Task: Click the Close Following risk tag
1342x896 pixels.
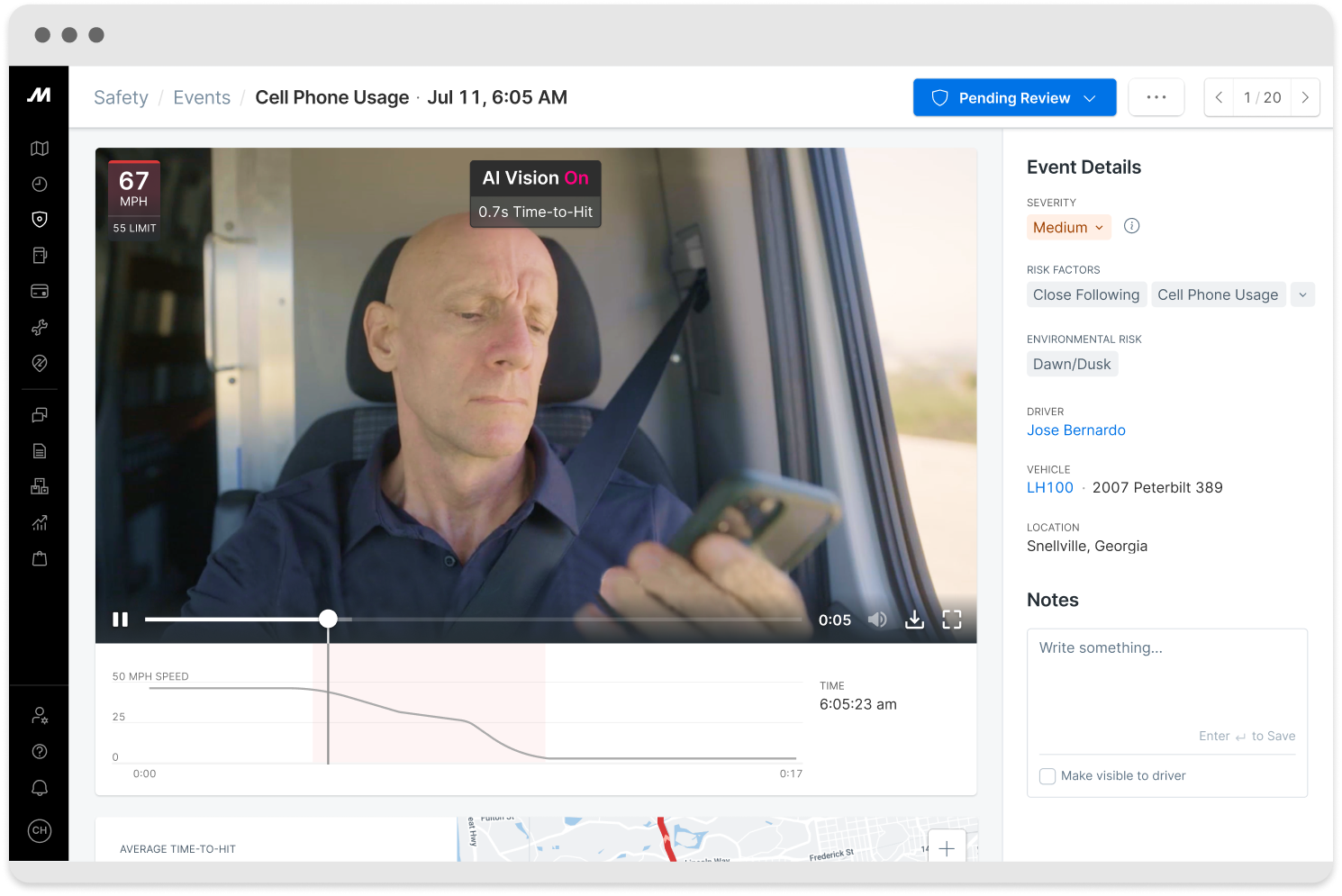Action: click(1086, 294)
